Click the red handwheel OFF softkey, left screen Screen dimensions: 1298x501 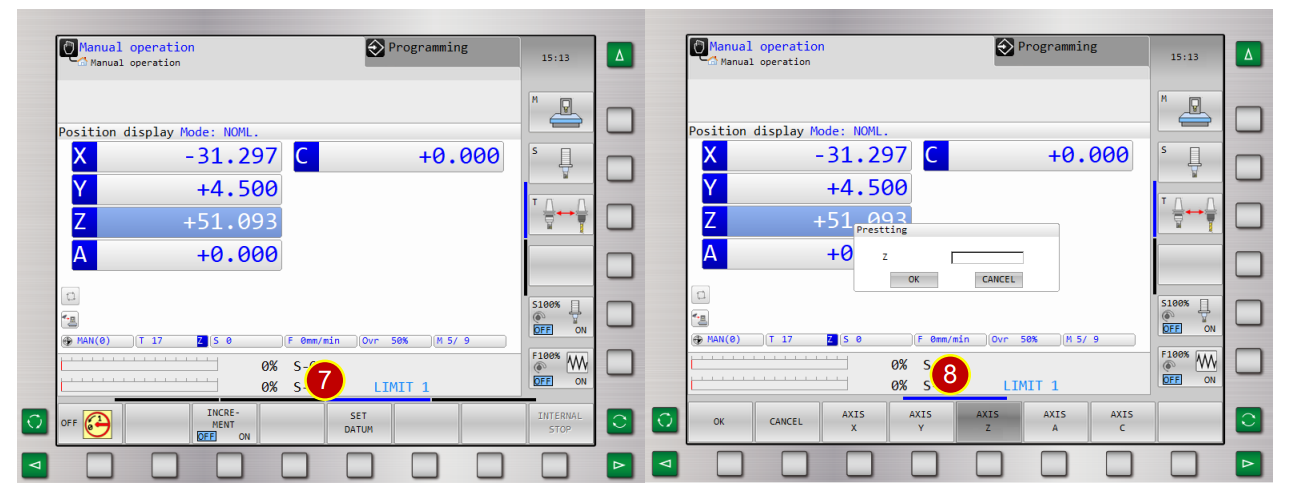(90, 424)
